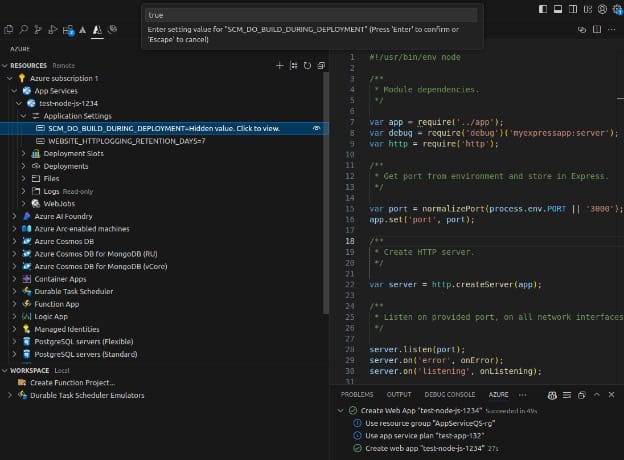Reveal hidden value of SCM_DO_BUILD_DURING_DEPLOYMENT
Screen dimensions: 624x460
point(316,129)
